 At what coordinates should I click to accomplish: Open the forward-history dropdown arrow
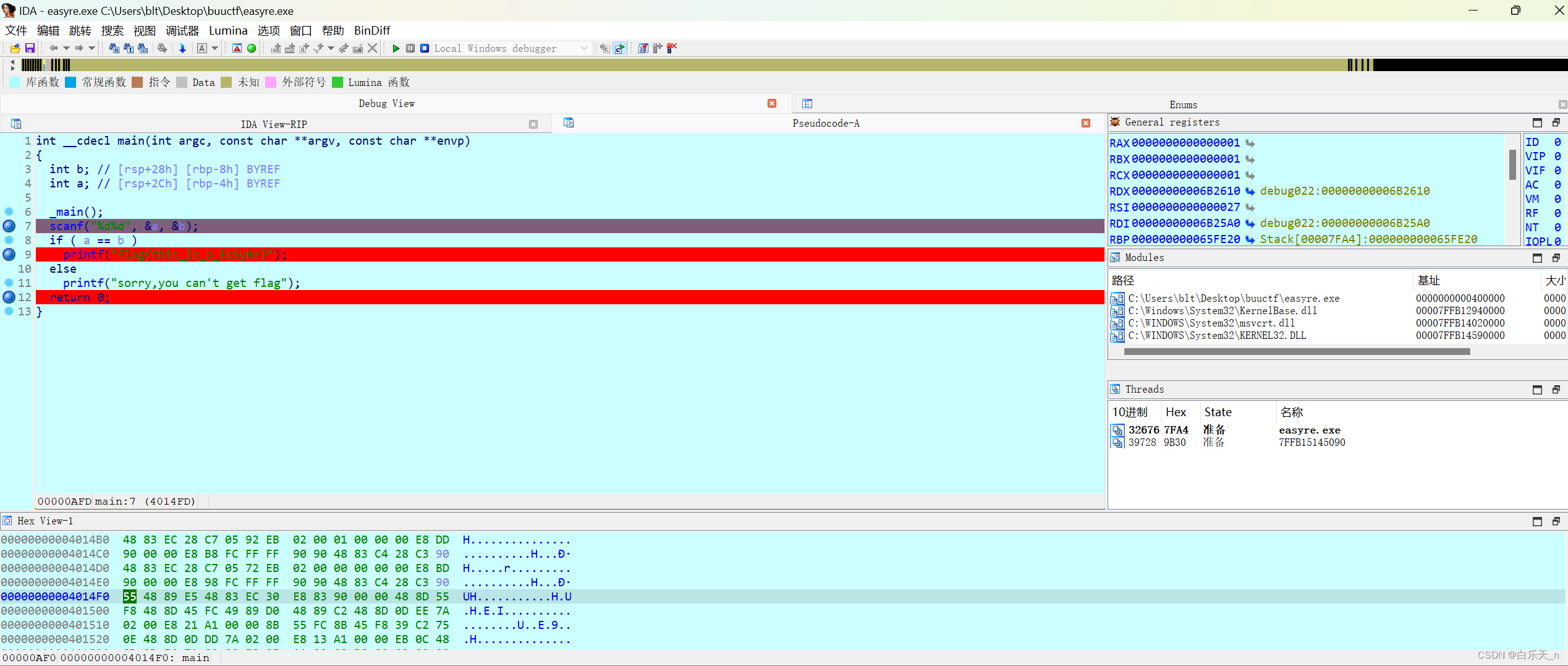coord(91,48)
